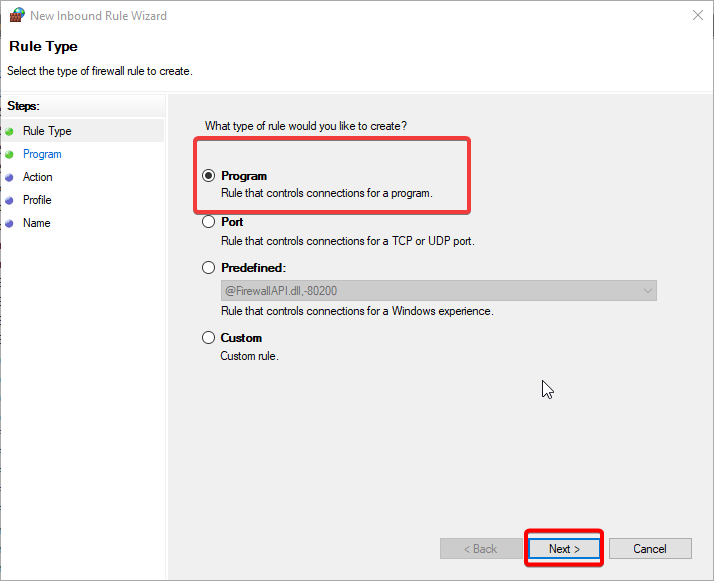Click the Cancel button
This screenshot has width=714, height=581.
[650, 549]
